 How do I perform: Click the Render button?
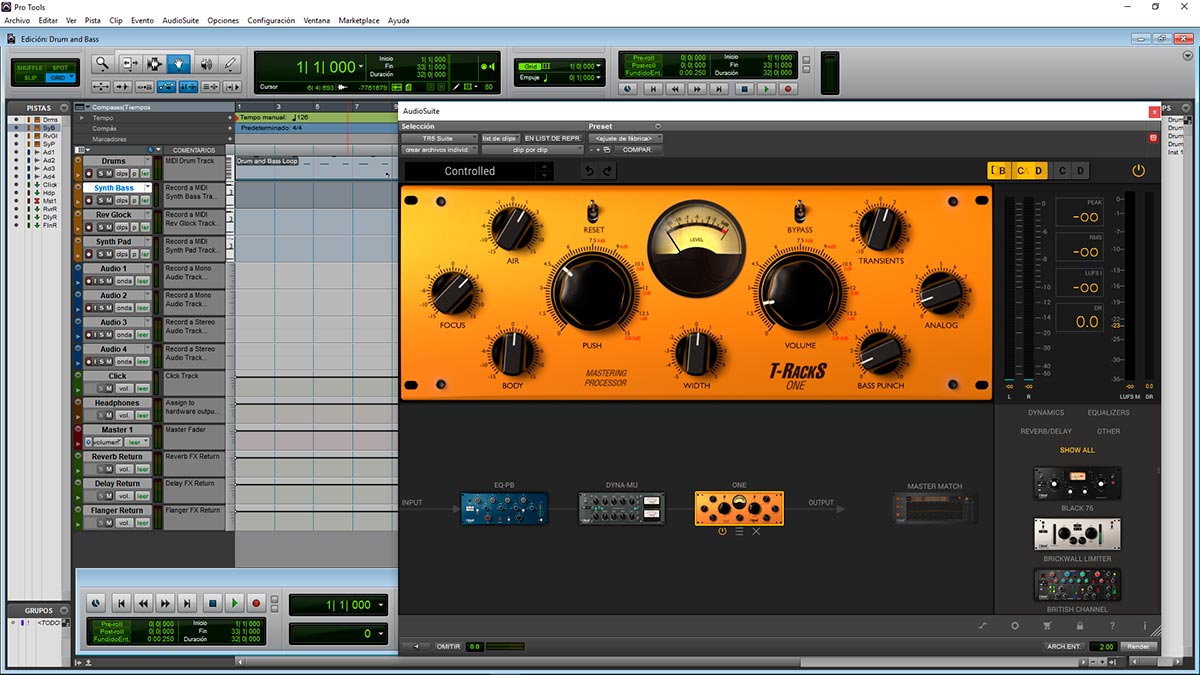[x=1139, y=647]
